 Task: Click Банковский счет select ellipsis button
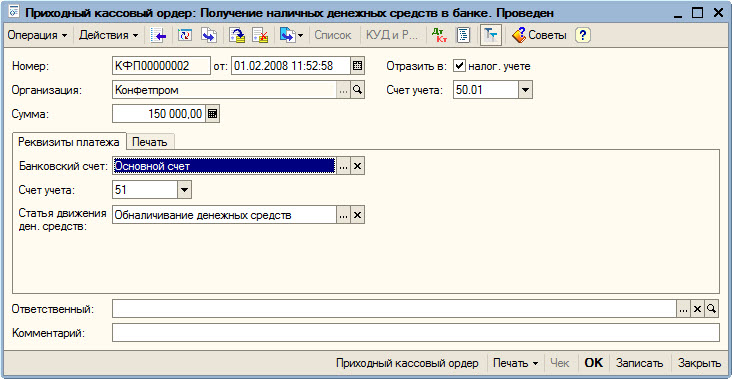[x=344, y=166]
